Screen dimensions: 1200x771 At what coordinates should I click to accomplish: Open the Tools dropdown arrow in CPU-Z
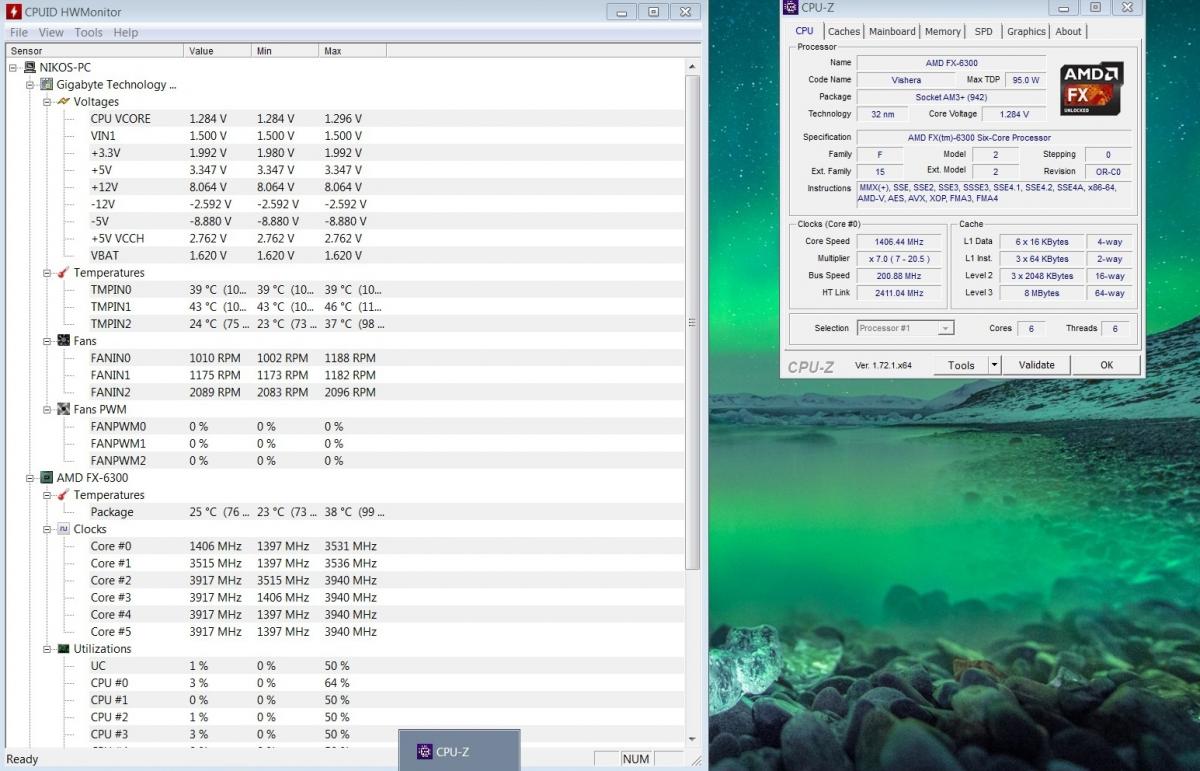[x=994, y=365]
